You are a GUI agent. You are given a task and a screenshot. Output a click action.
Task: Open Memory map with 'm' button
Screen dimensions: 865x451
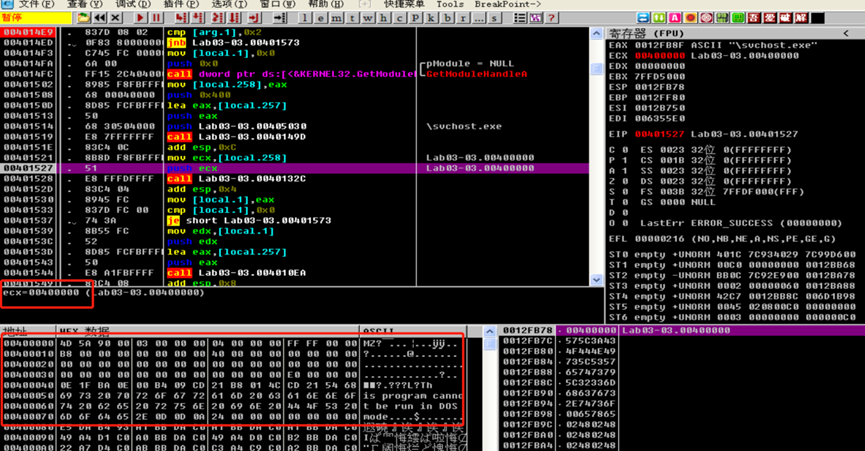click(337, 18)
